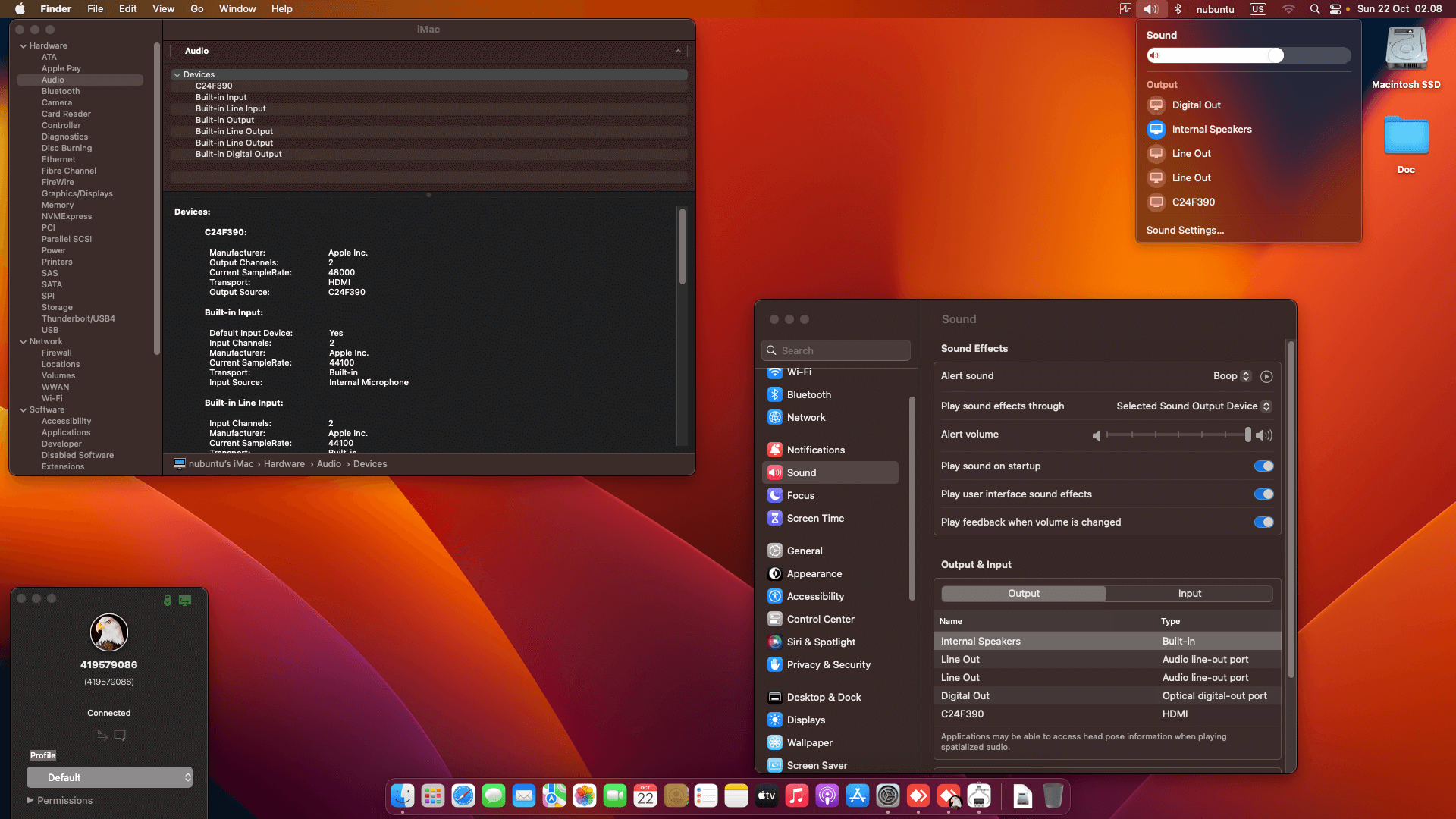Screen dimensions: 1456x819
Task: Collapse the Hardware tree in System Information
Action: [x=24, y=46]
